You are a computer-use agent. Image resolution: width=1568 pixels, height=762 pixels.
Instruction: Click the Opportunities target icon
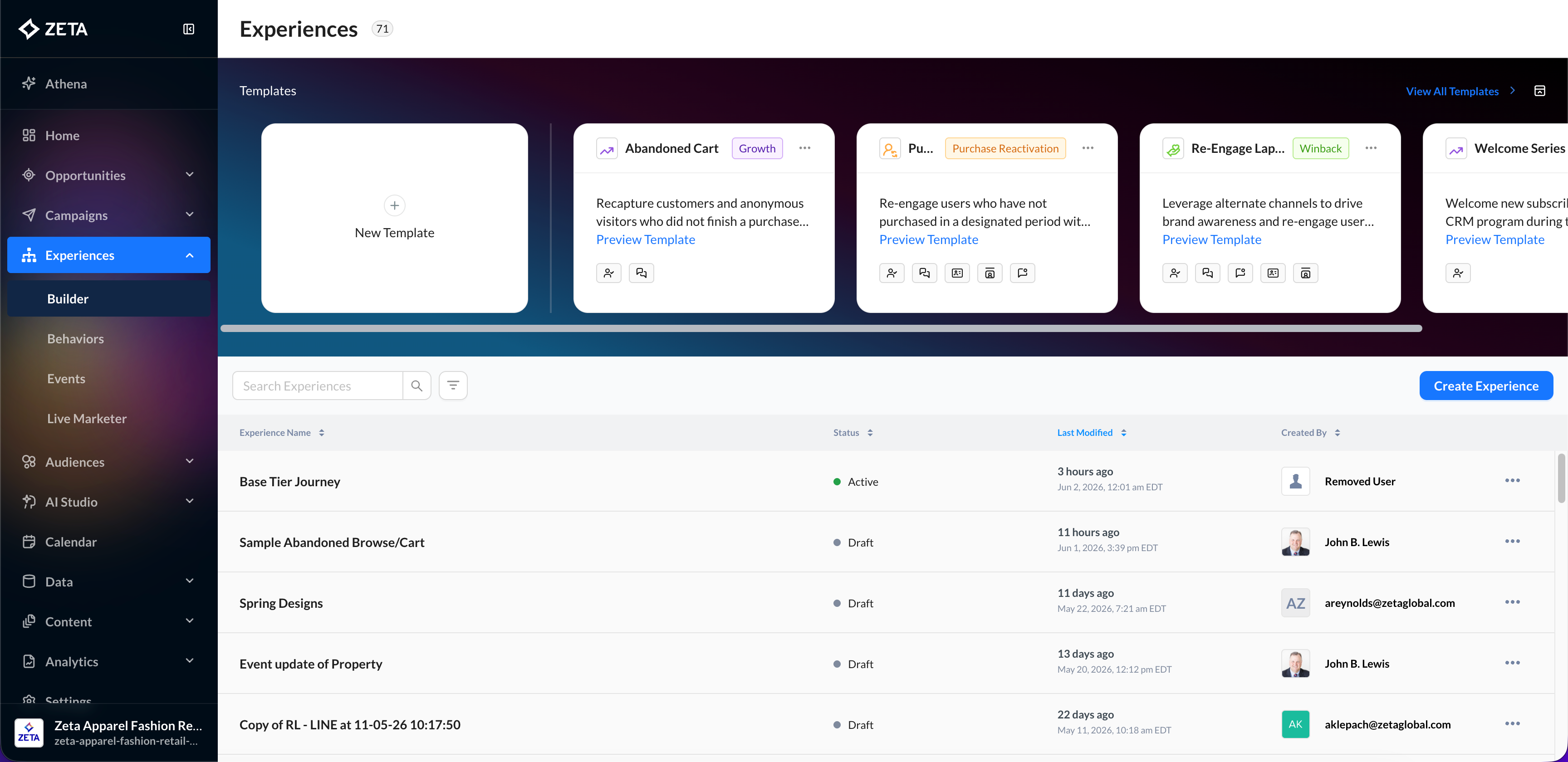pyautogui.click(x=29, y=175)
